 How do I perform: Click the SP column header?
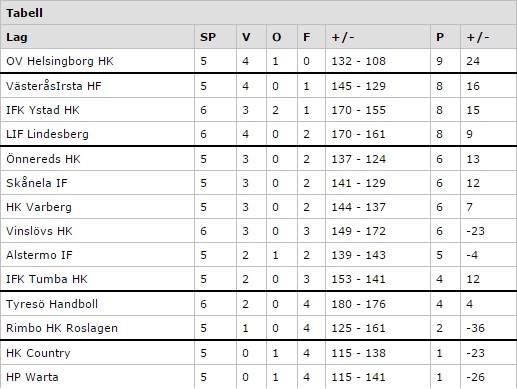click(208, 37)
